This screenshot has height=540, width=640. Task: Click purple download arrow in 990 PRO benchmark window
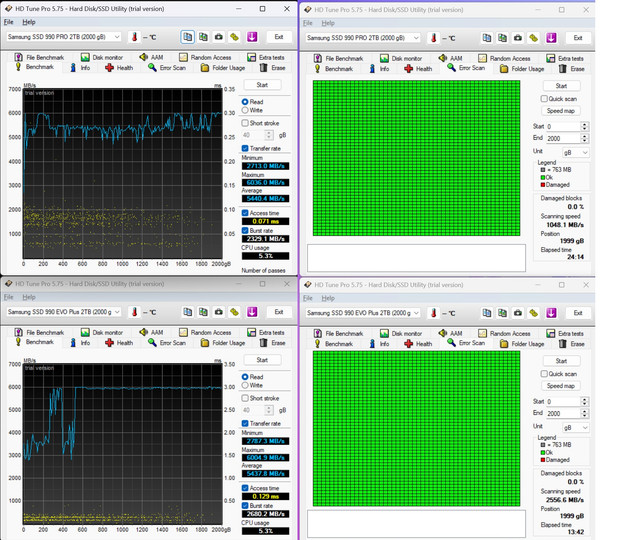tap(252, 37)
